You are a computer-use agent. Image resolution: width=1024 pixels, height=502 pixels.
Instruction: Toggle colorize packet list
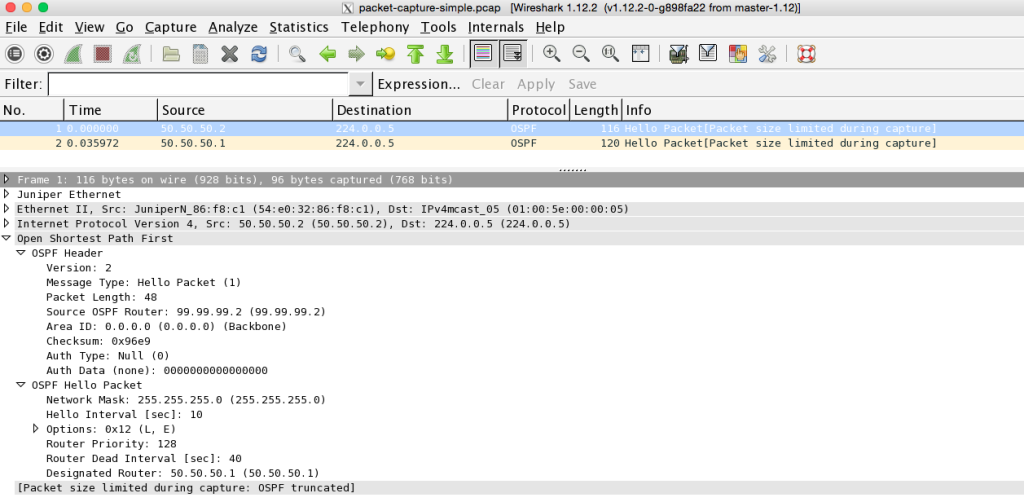tap(483, 54)
